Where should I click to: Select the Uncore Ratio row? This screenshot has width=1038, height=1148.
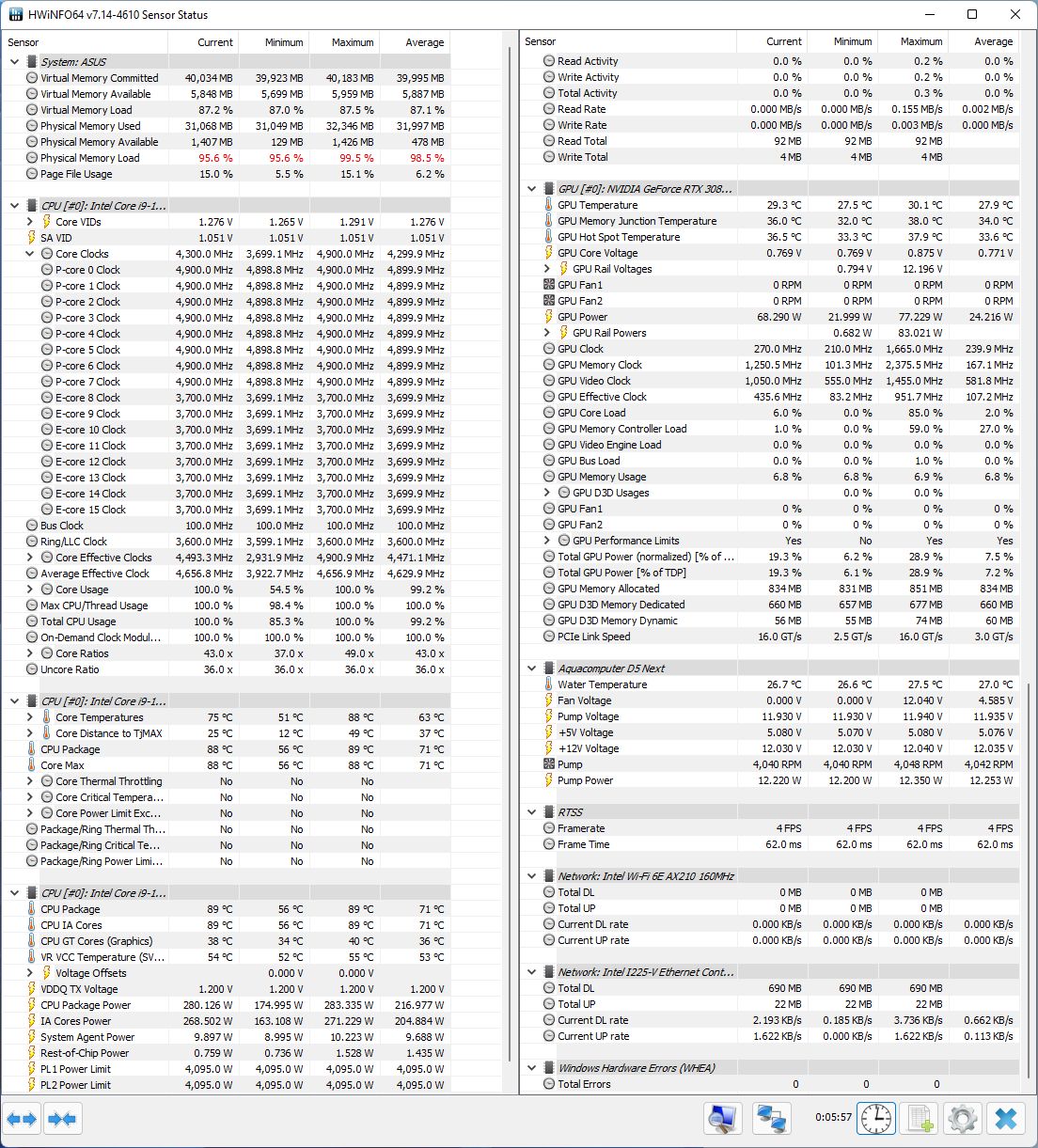point(227,669)
